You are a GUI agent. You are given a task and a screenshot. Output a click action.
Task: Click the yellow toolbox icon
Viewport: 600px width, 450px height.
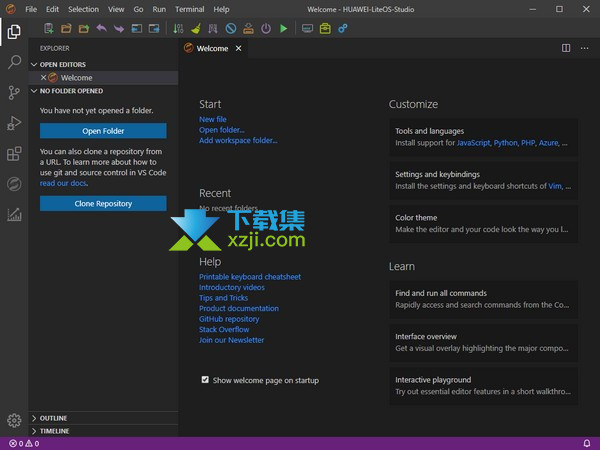point(325,28)
